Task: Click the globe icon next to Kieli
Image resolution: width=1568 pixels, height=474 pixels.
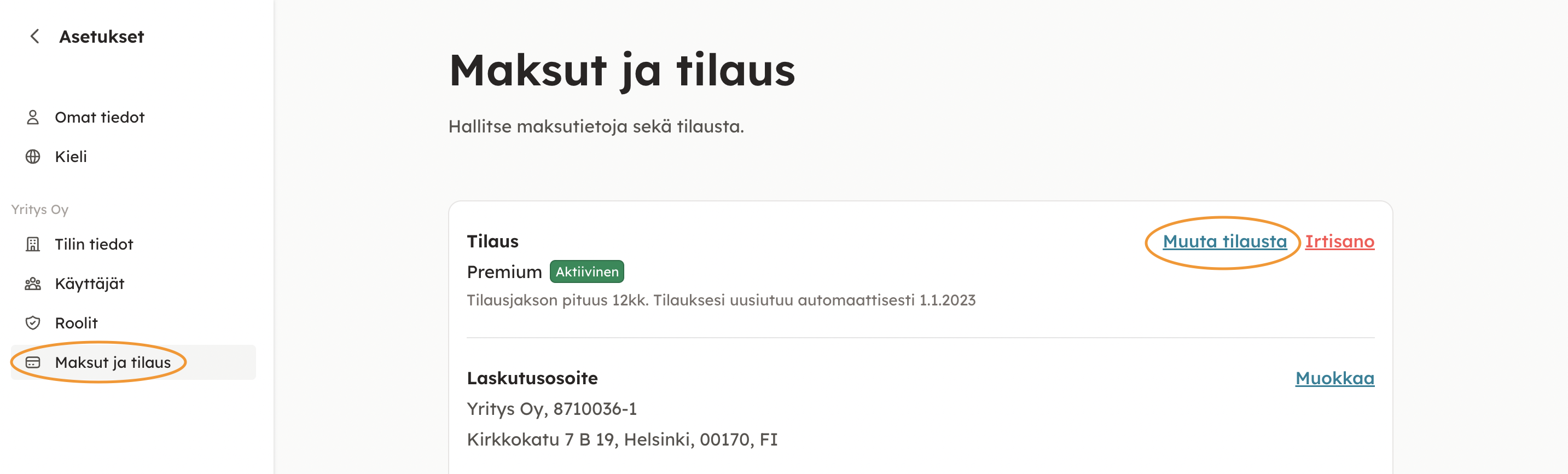Action: [x=33, y=157]
